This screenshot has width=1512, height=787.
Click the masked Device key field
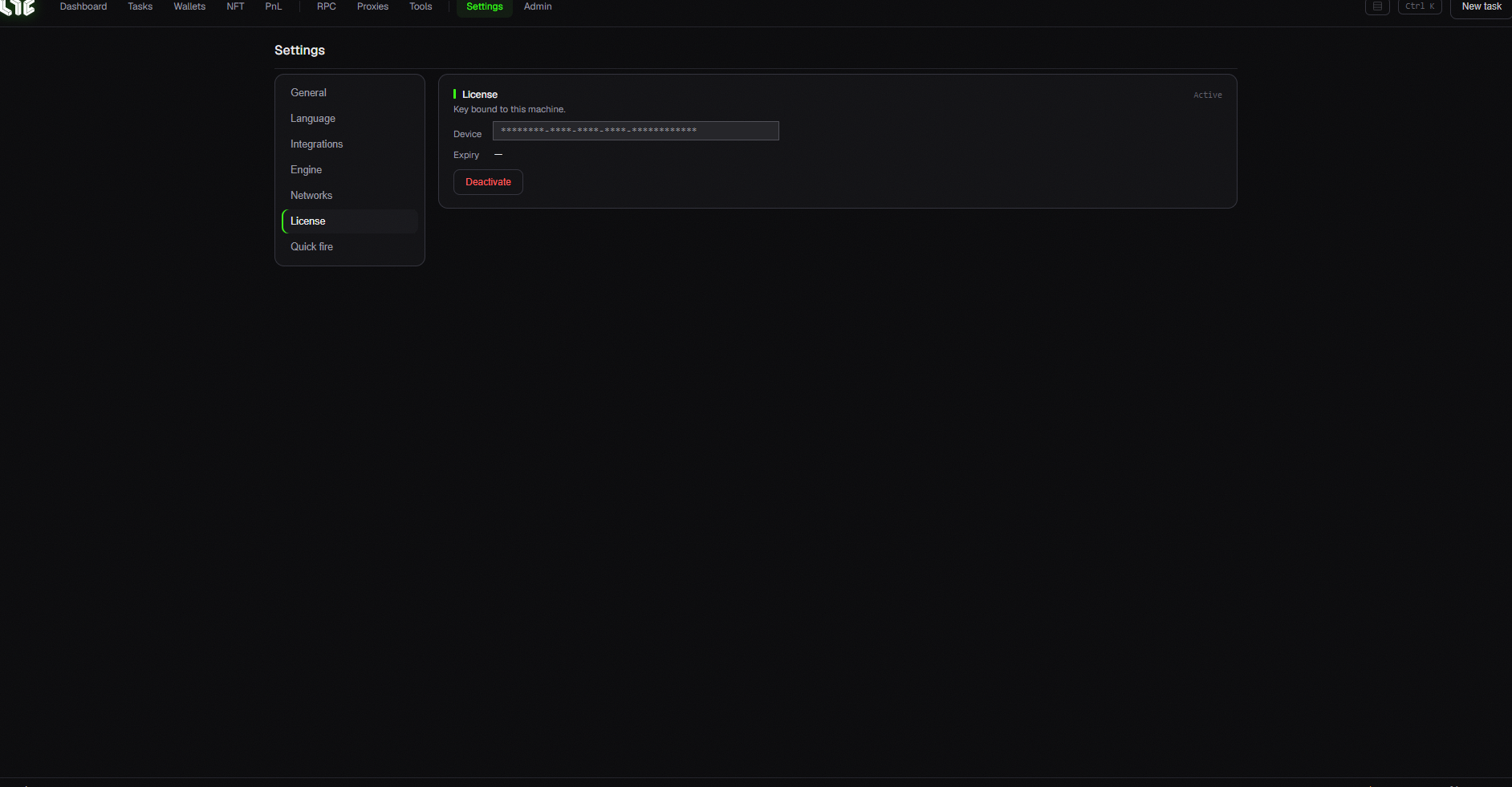pos(636,131)
